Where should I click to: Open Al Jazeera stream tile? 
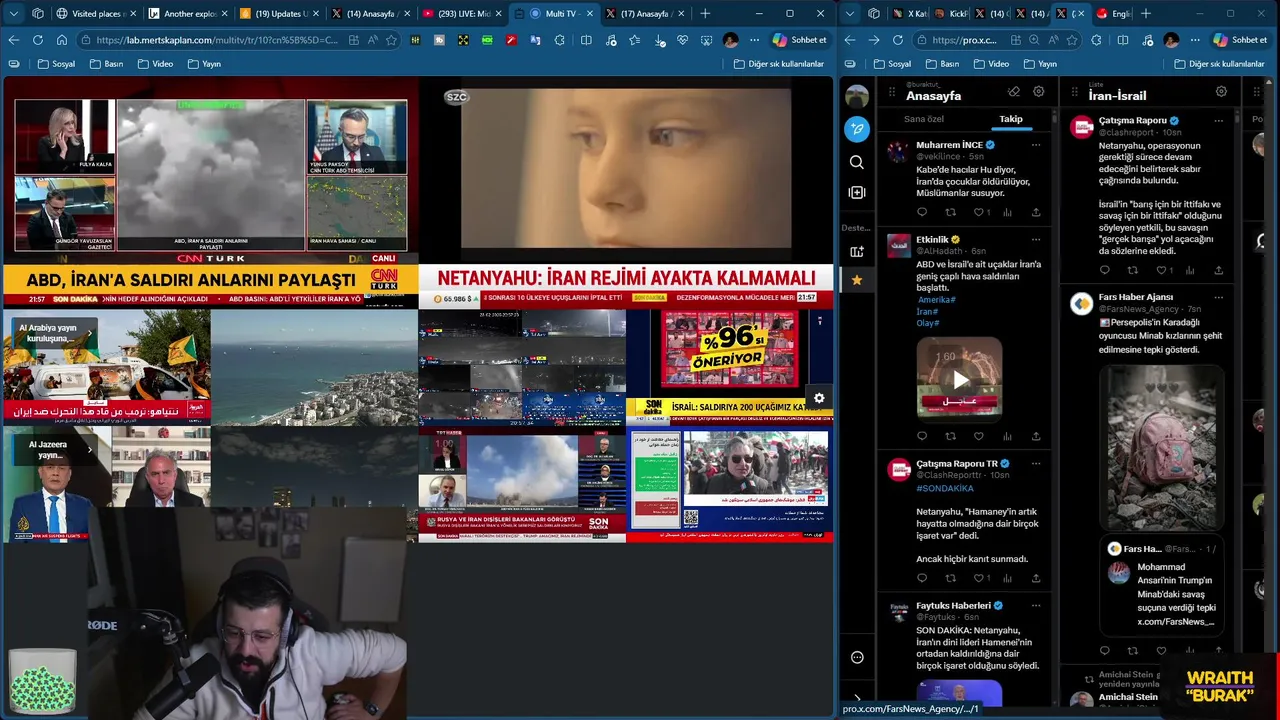106,485
